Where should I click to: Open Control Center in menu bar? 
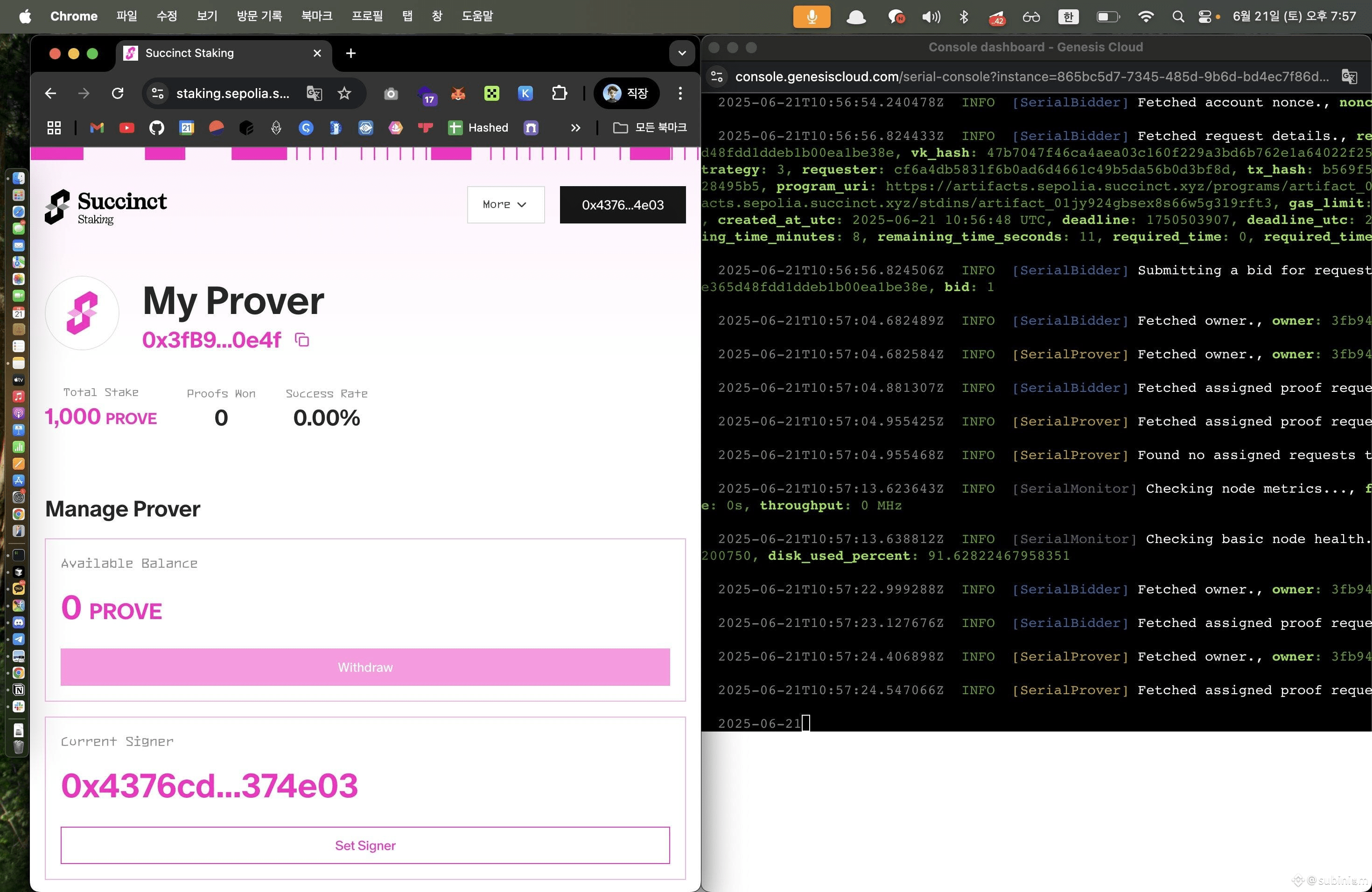point(1205,16)
